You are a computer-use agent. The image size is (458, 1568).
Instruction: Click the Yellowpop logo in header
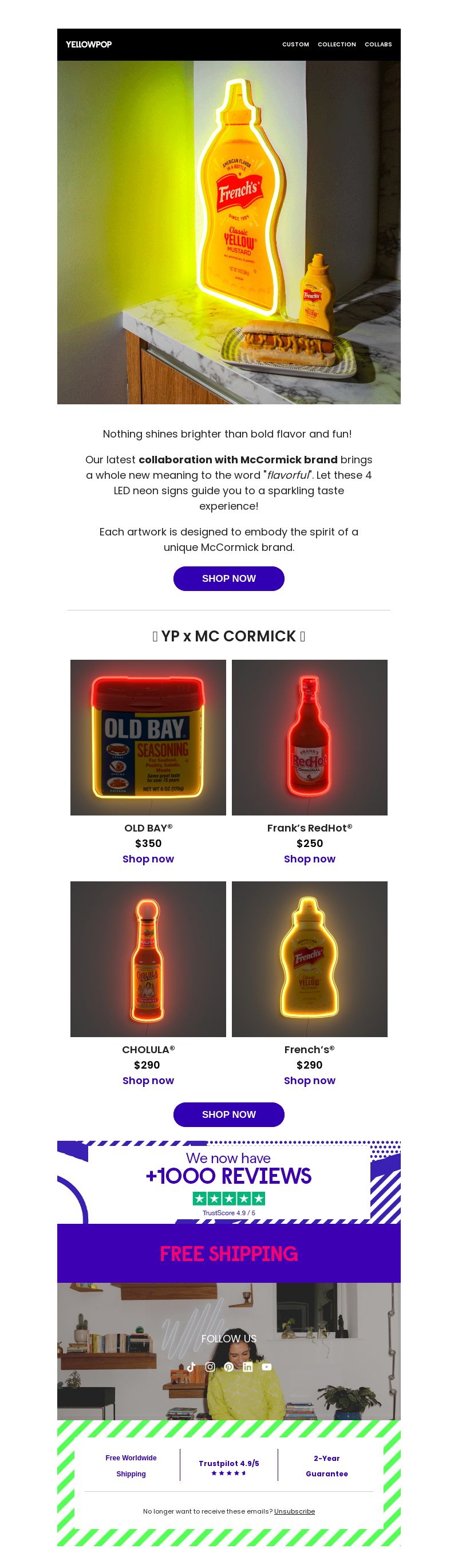click(x=89, y=45)
